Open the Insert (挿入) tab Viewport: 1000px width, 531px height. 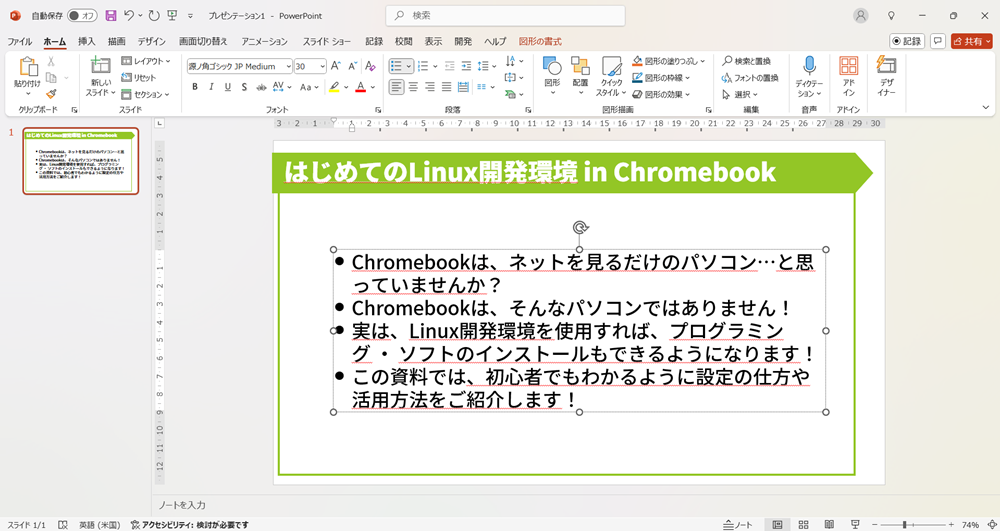pos(87,41)
